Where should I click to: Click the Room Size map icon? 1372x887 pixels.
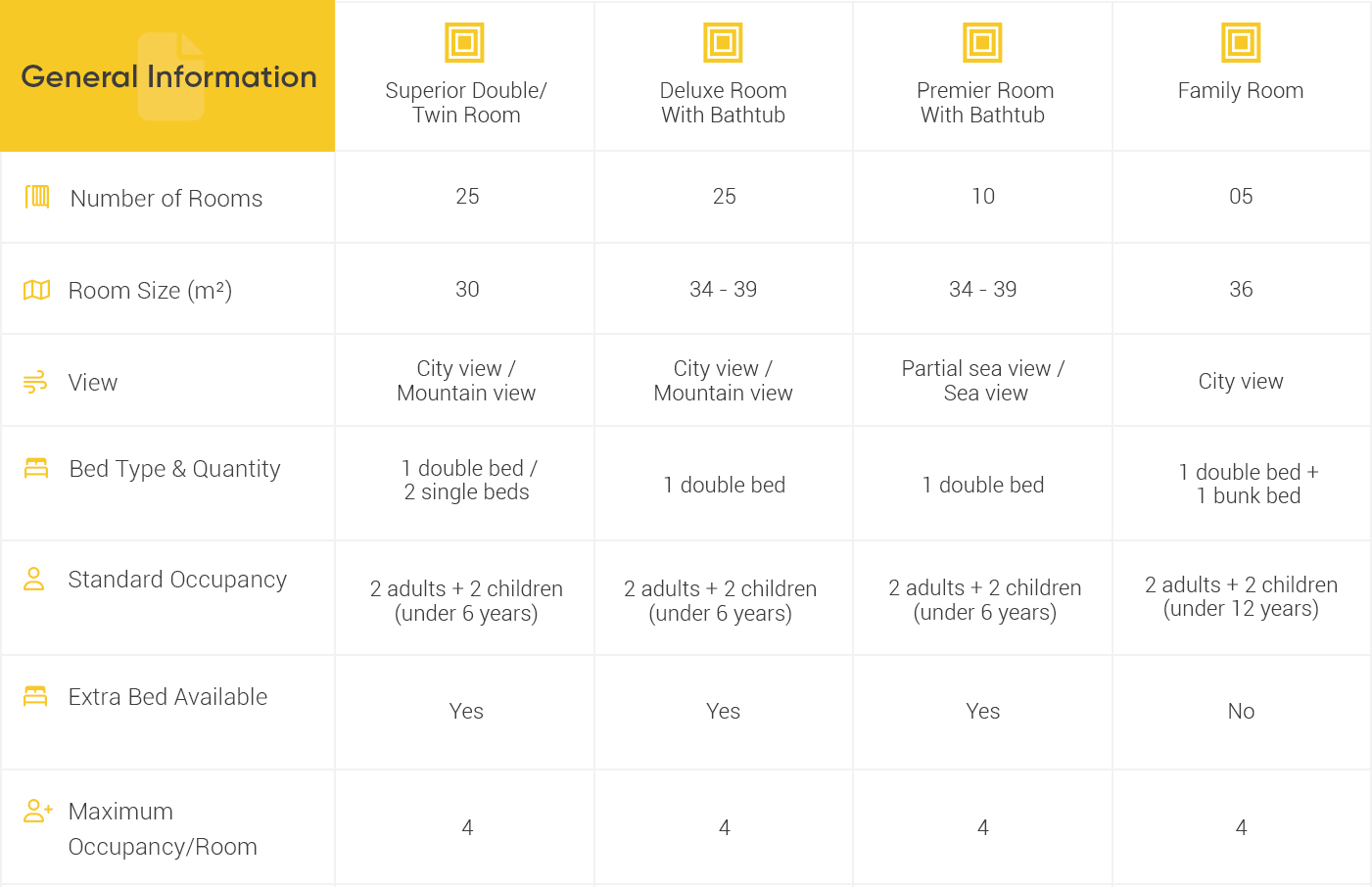coord(36,290)
